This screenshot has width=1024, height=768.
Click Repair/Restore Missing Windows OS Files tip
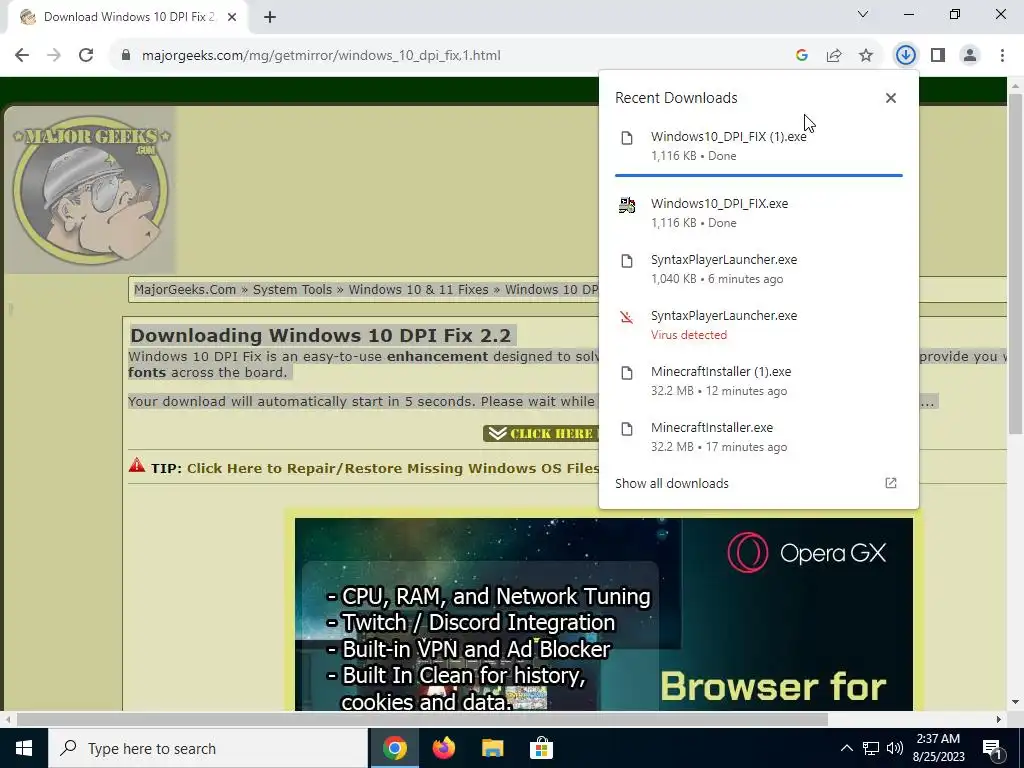click(392, 468)
